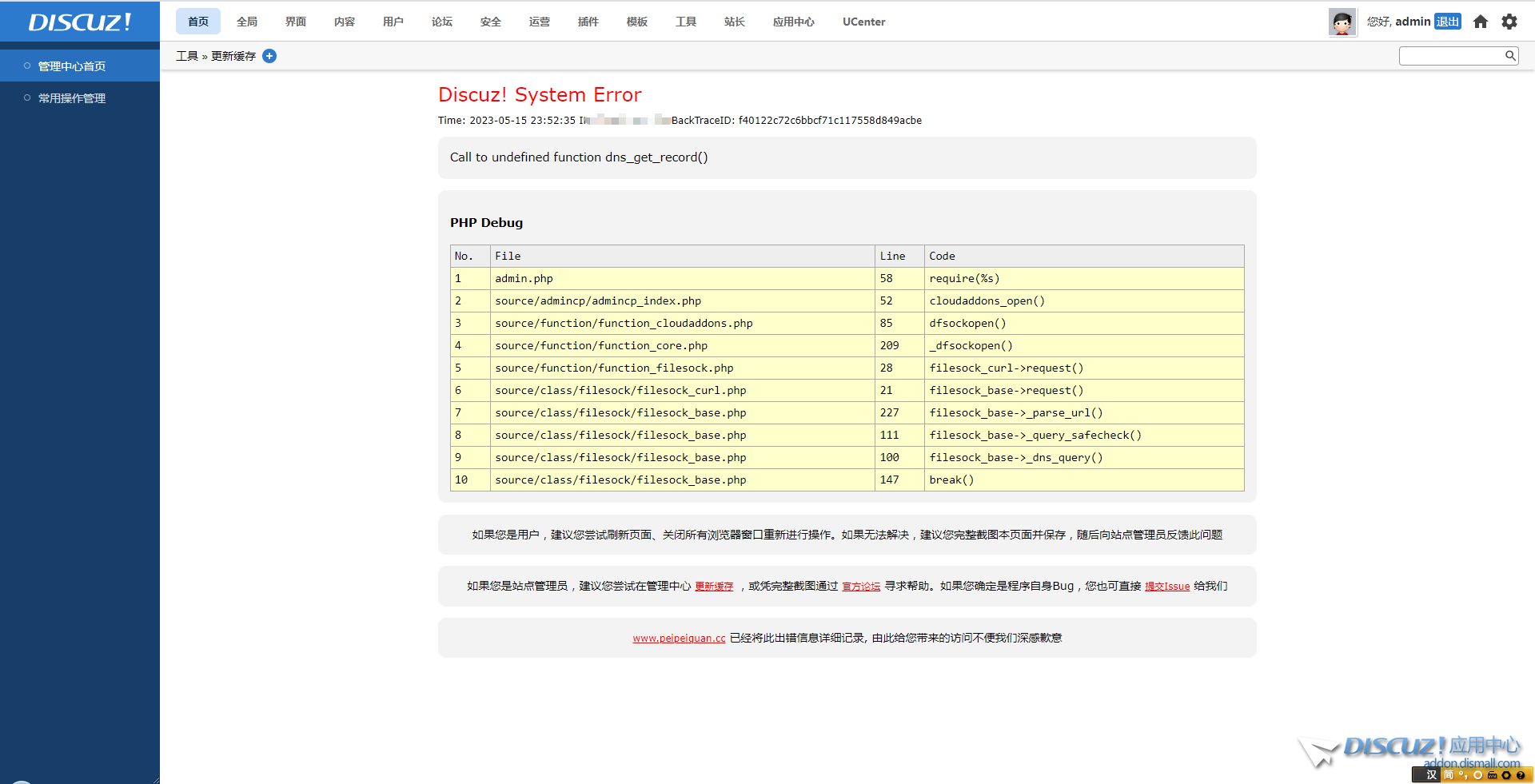Open the site home page via the house icon
1535x784 pixels.
1481,22
